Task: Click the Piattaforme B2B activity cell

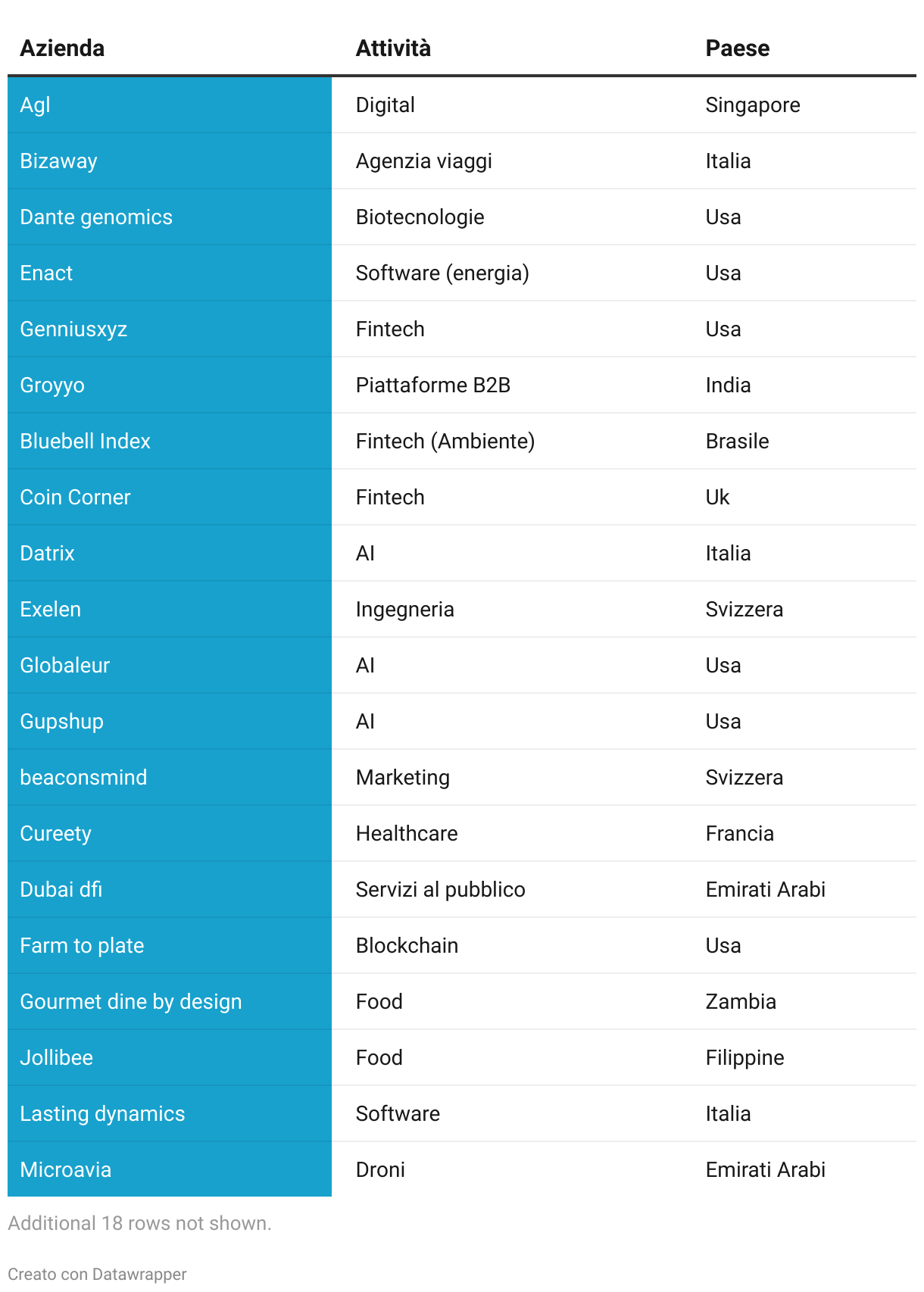Action: click(433, 385)
